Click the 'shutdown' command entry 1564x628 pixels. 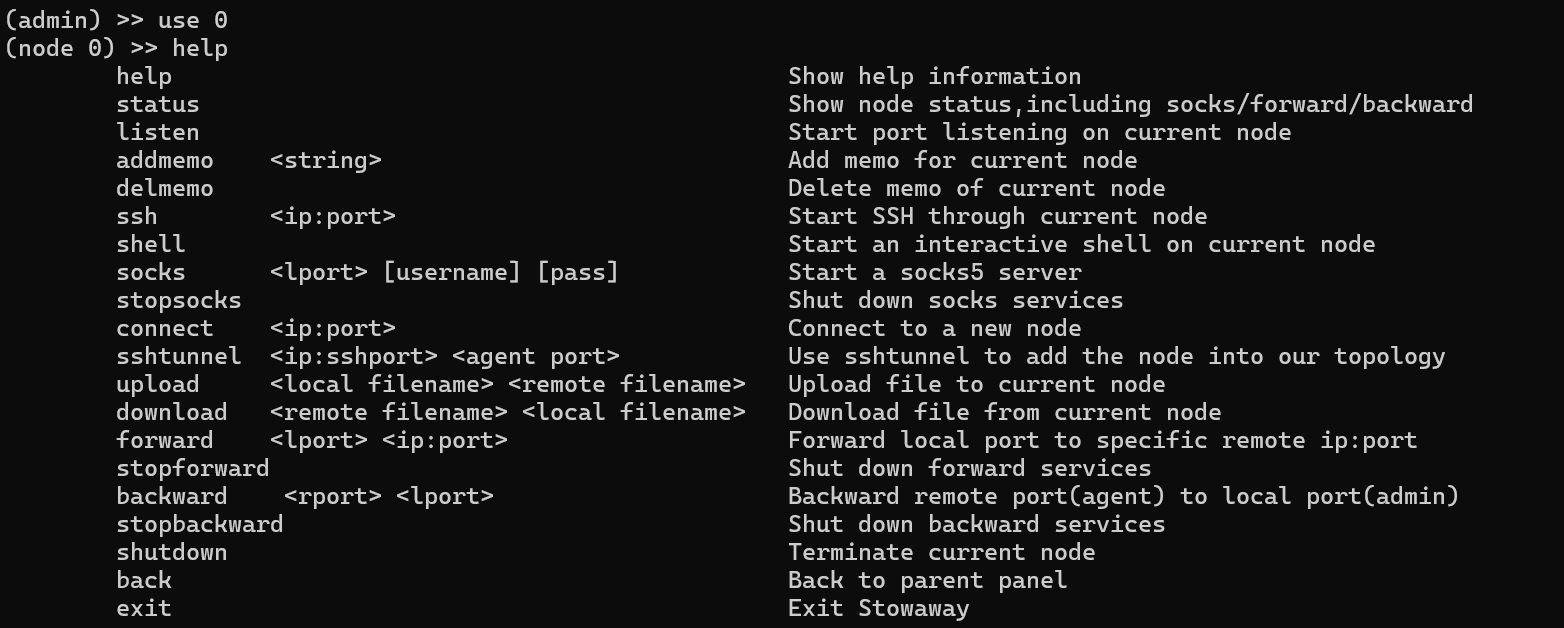coord(172,552)
